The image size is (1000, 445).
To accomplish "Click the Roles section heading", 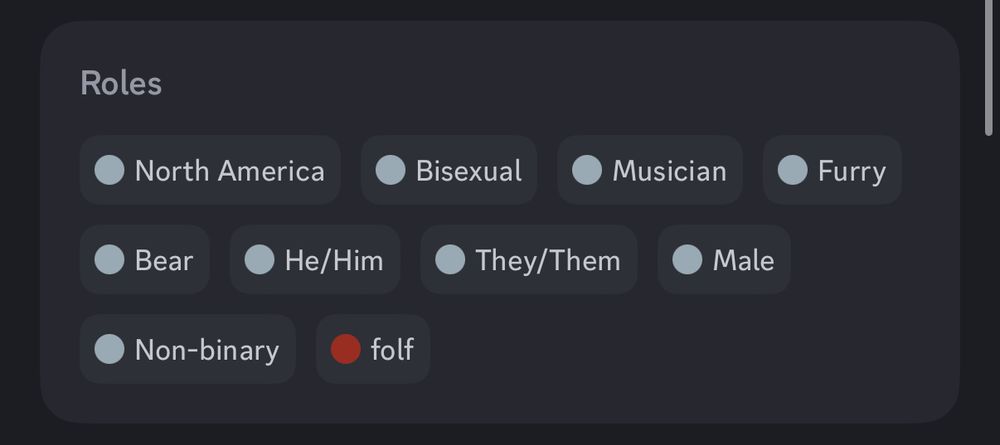I will tap(121, 83).
